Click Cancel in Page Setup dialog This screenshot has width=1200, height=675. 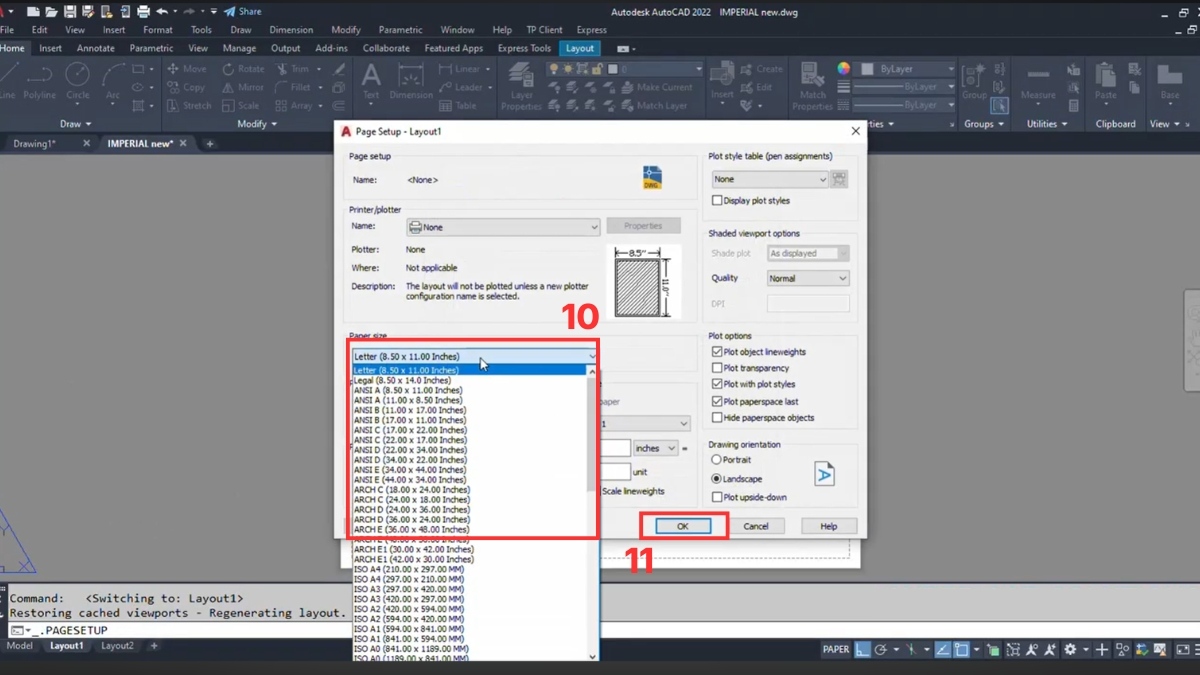coord(756,526)
